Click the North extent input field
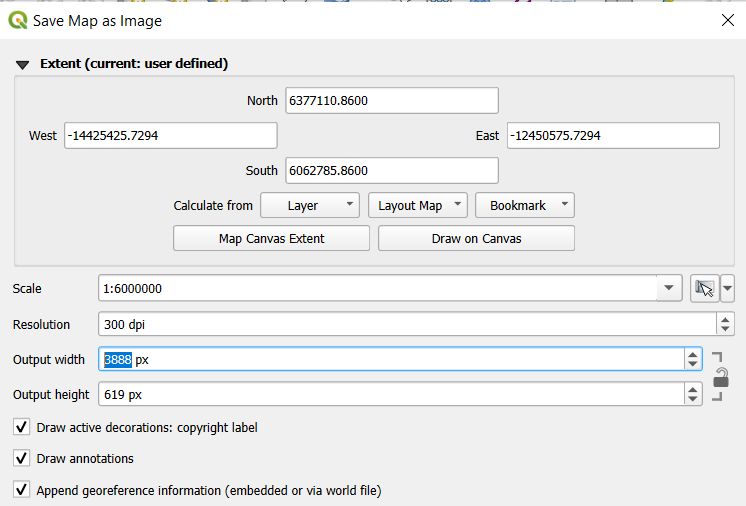Viewport: 746px width, 506px height. (x=392, y=100)
